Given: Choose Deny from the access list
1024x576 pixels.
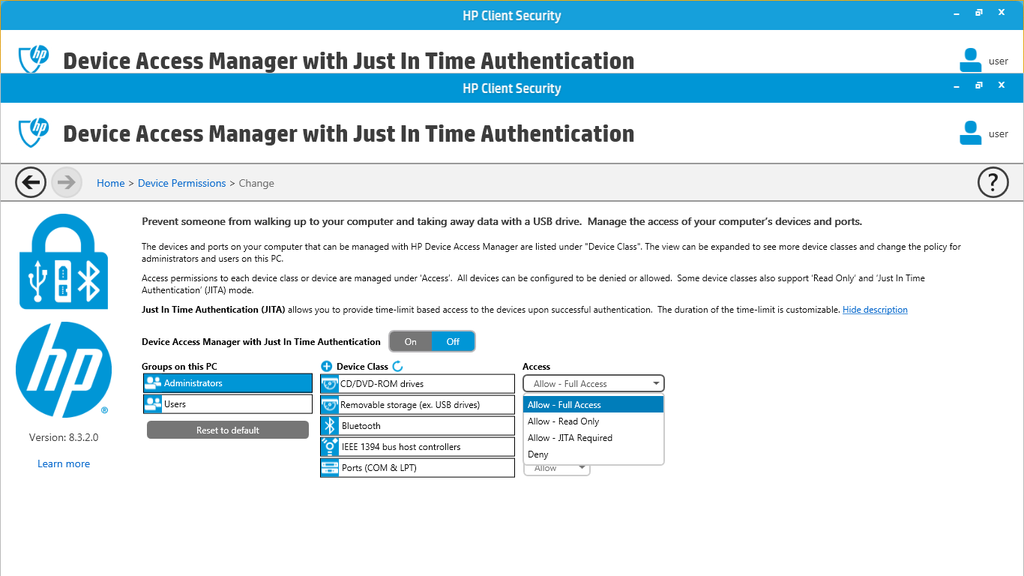Looking at the screenshot, I should pos(593,455).
